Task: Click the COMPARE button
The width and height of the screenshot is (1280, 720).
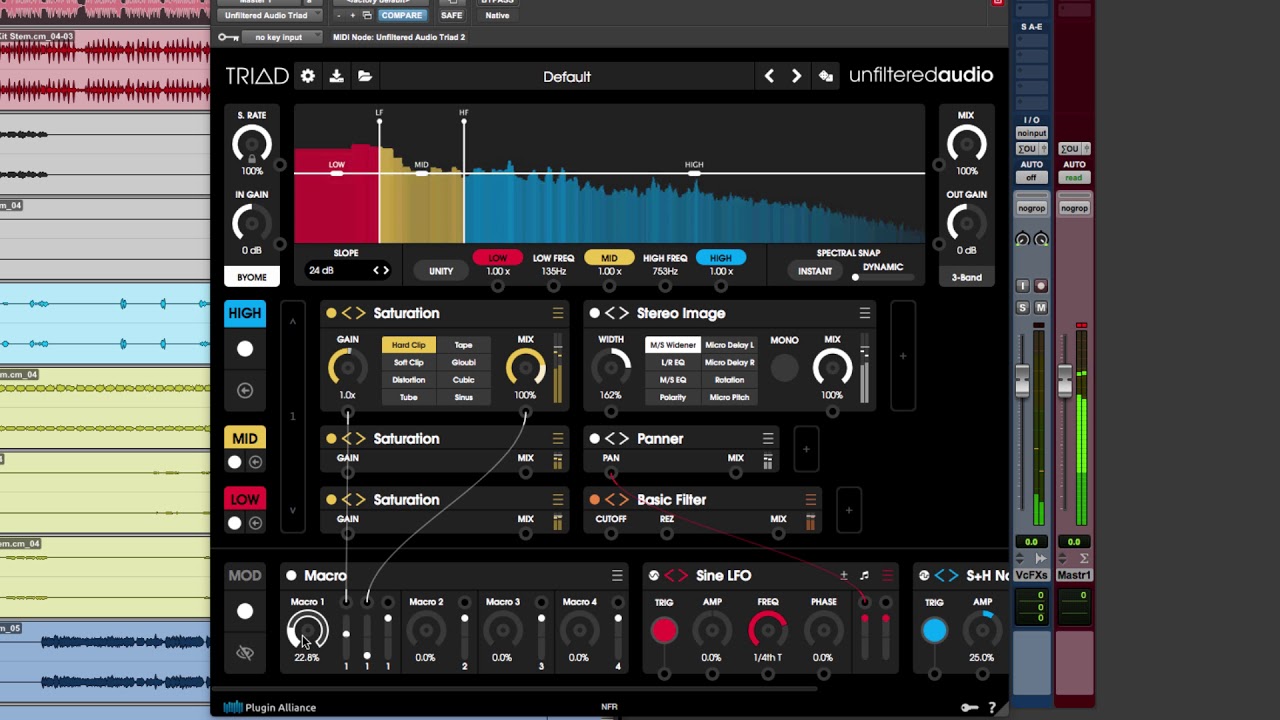Action: pos(401,15)
